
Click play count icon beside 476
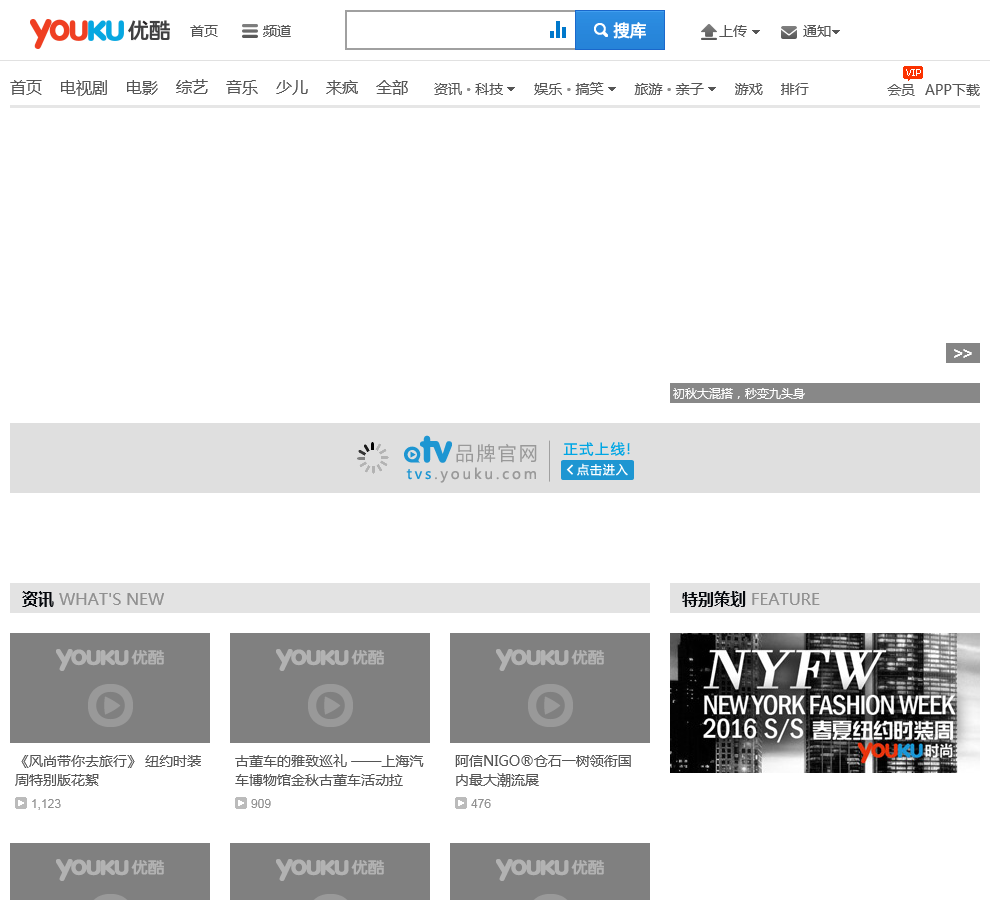click(x=461, y=803)
